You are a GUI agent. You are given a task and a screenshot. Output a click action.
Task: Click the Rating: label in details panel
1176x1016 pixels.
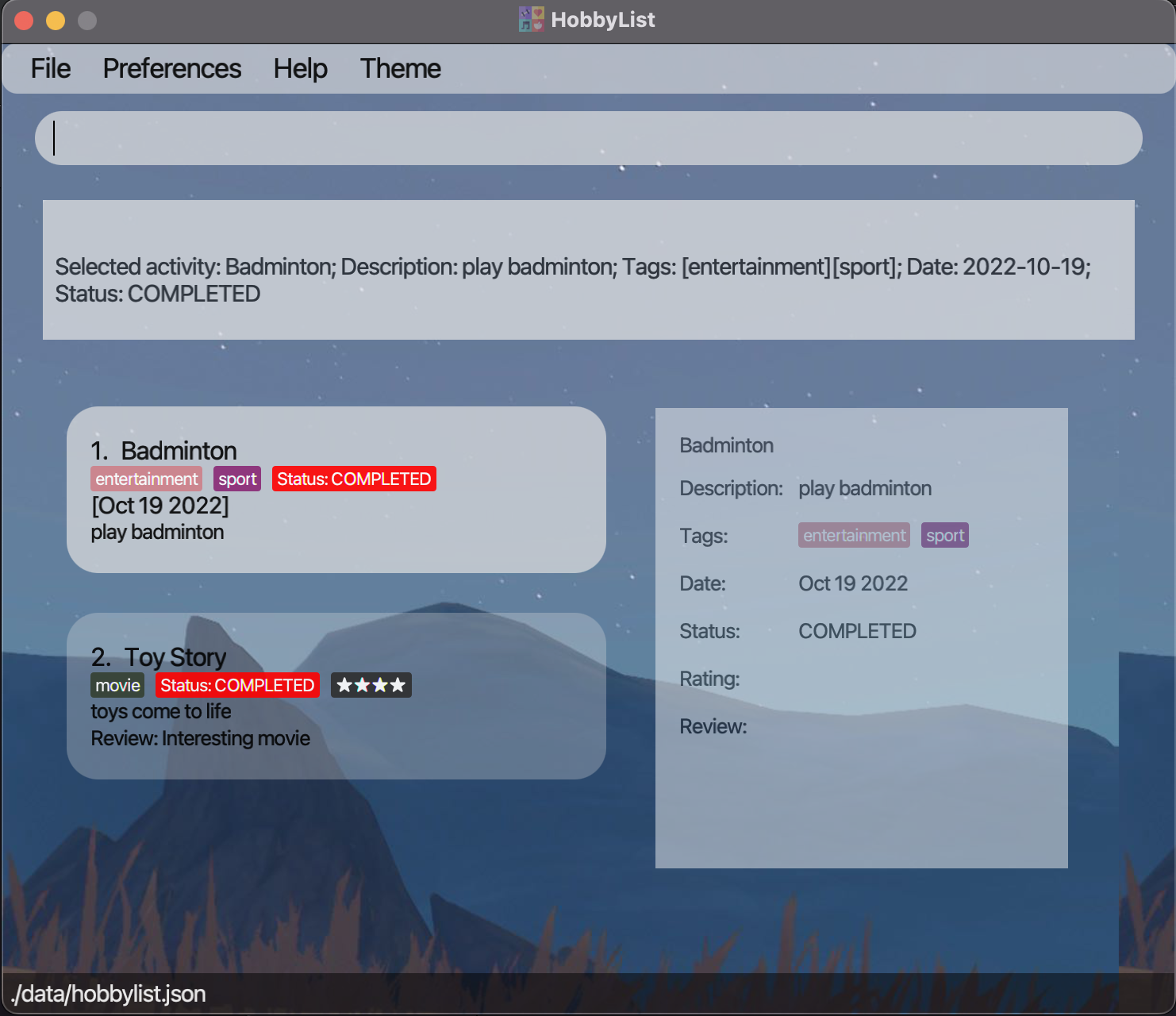coord(709,679)
